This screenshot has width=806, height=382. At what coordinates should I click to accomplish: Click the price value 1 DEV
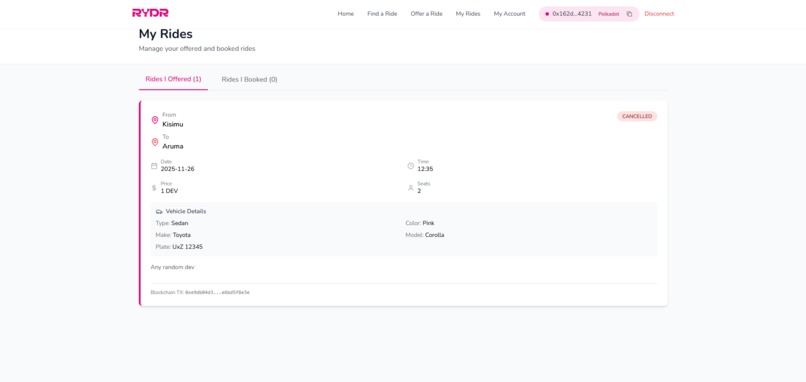pos(169,191)
